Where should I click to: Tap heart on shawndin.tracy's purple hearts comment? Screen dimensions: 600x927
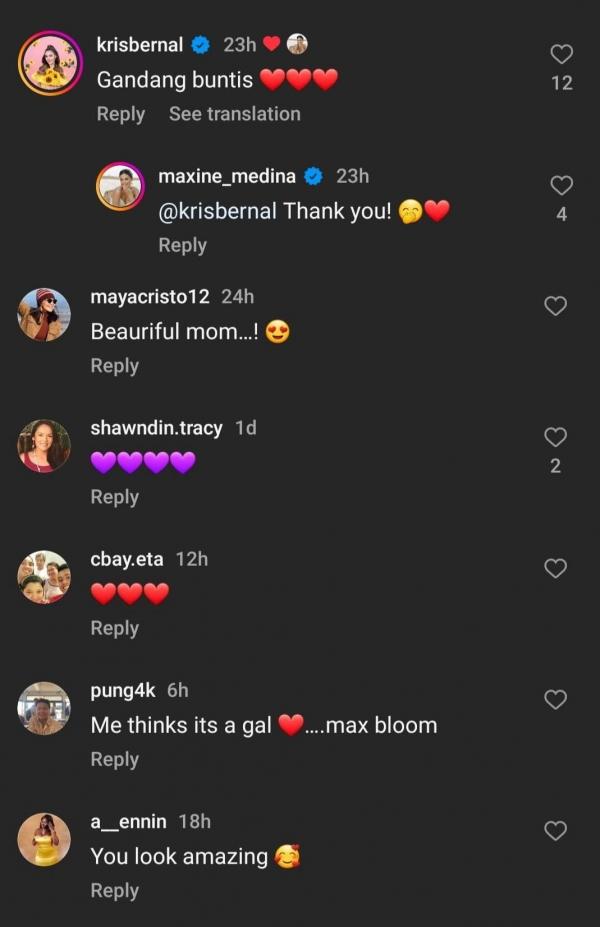coord(555,437)
